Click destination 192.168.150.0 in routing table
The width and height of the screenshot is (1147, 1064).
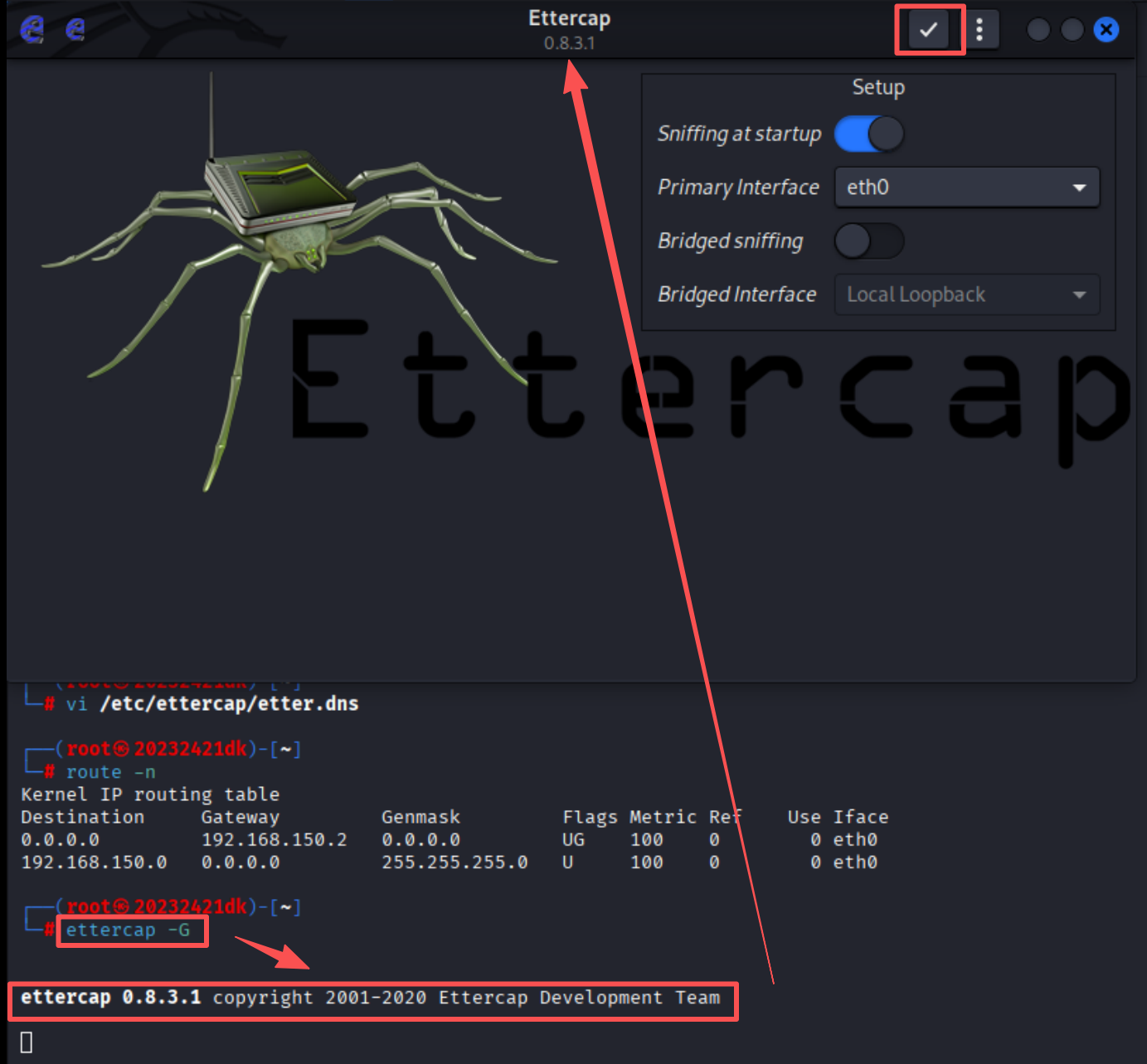coord(94,862)
